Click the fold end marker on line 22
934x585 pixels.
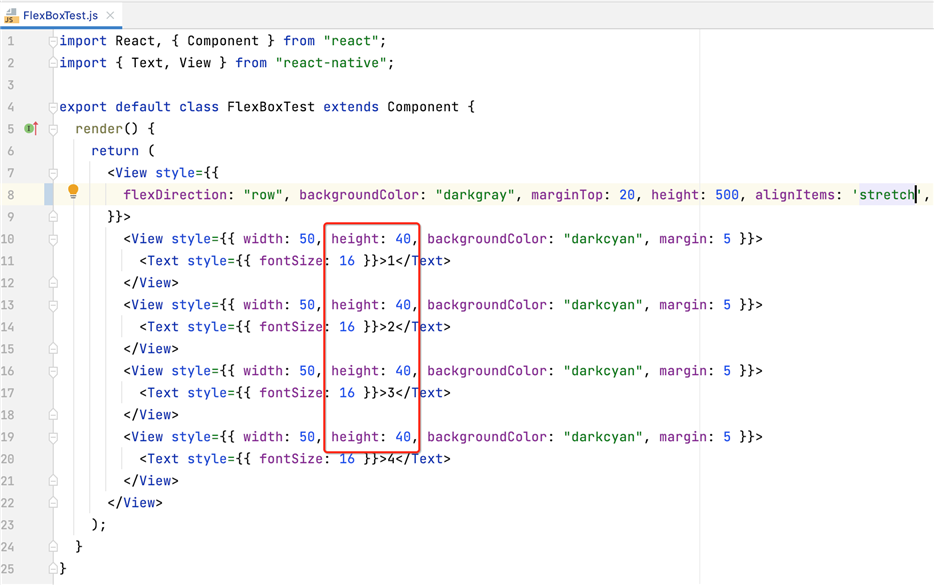pos(53,503)
